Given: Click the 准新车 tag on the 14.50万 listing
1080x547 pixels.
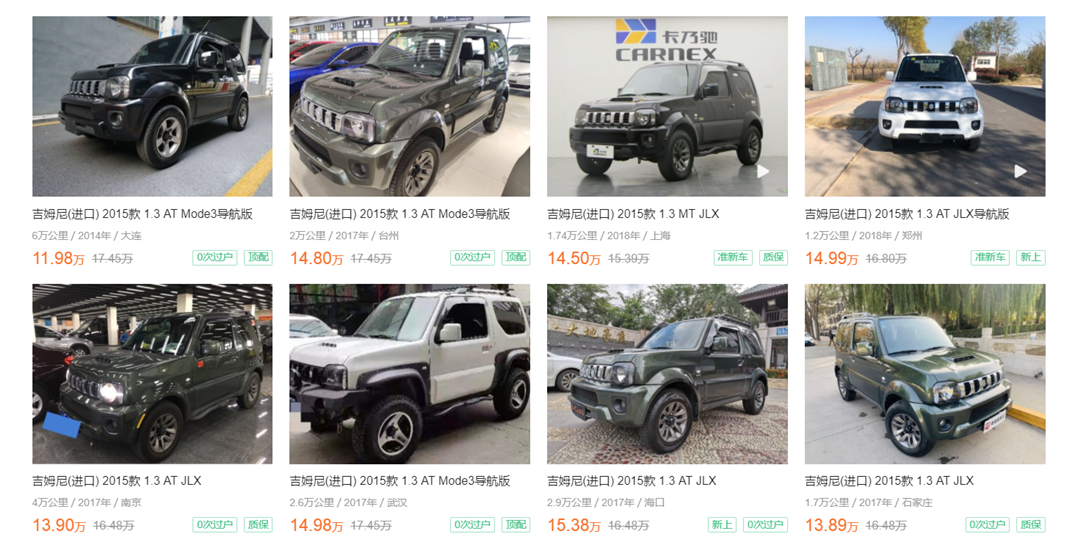Looking at the screenshot, I should [x=733, y=258].
